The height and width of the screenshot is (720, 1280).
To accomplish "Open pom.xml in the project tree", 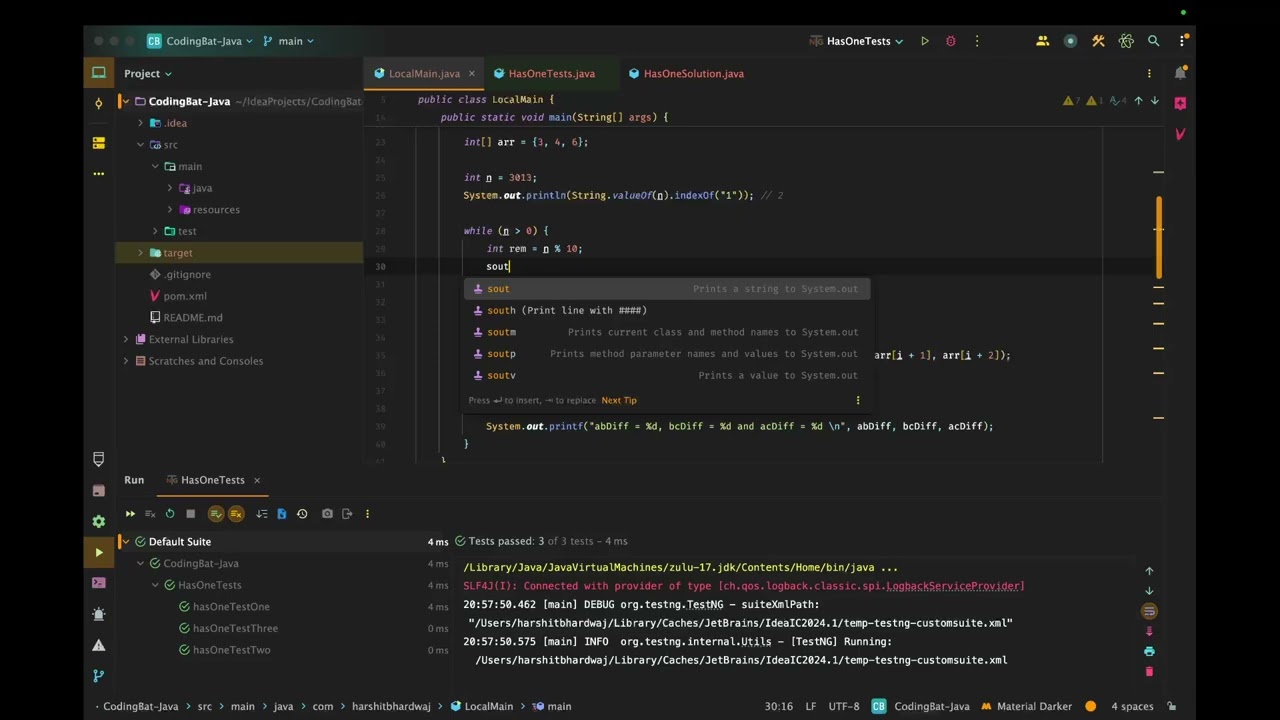I will coord(185,296).
